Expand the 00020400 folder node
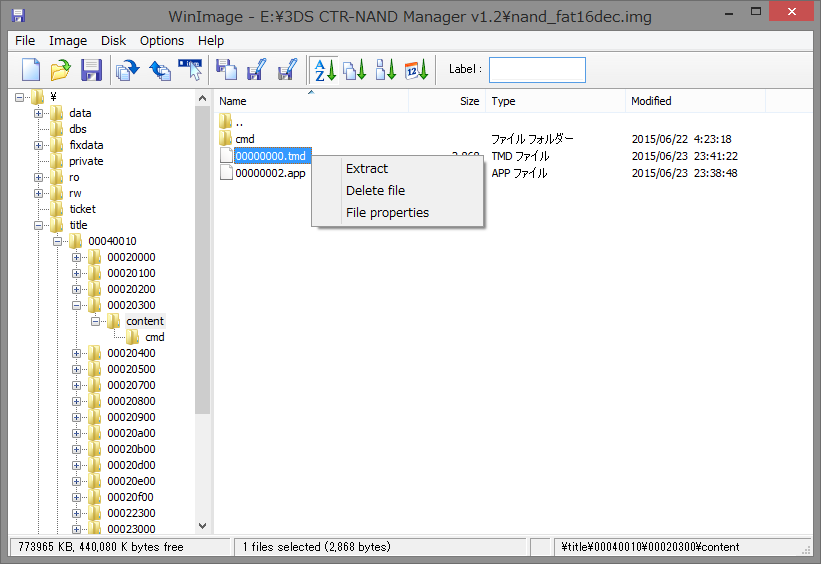Viewport: 821px width, 564px height. 77,353
